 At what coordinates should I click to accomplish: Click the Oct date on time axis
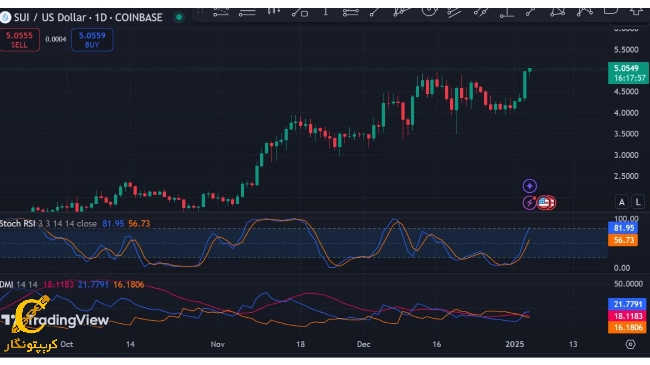(67, 344)
